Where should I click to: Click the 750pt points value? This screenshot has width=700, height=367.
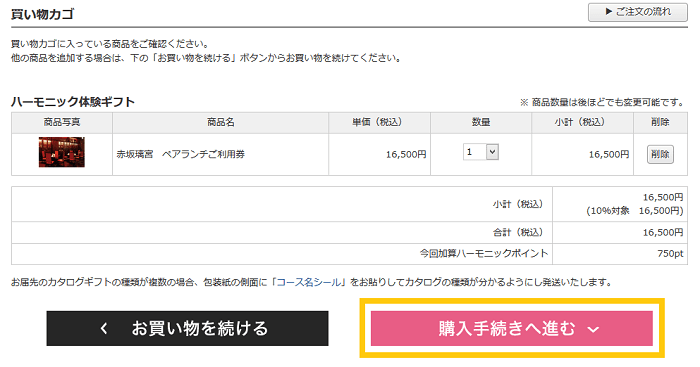coord(670,254)
